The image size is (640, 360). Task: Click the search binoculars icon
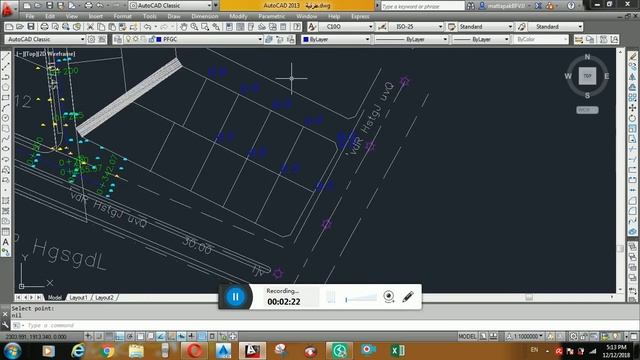471,6
